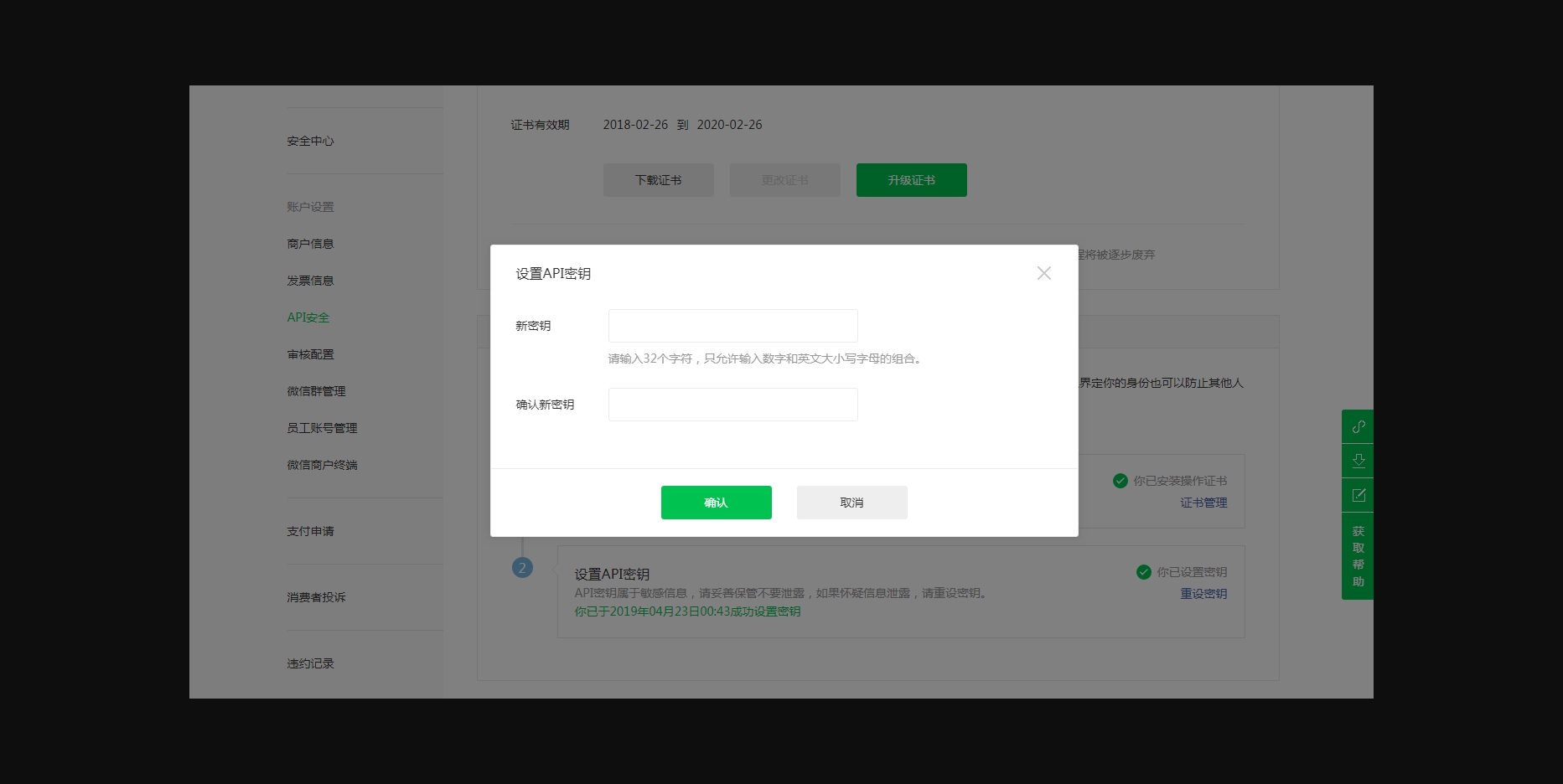
Task: Click the green checkmark beside 你已设置密钥
Action: click(1143, 572)
